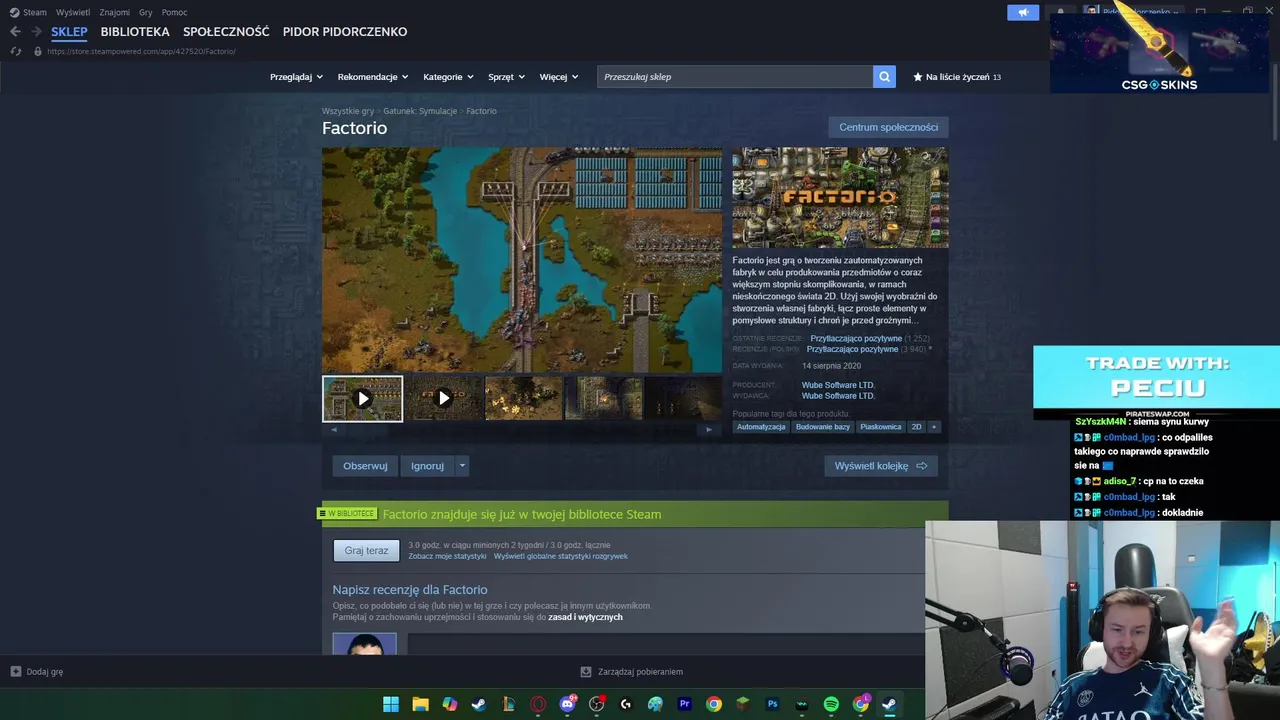Screen dimensions: 1280x720
Task: Open File Explorer from the taskbar
Action: click(420, 704)
